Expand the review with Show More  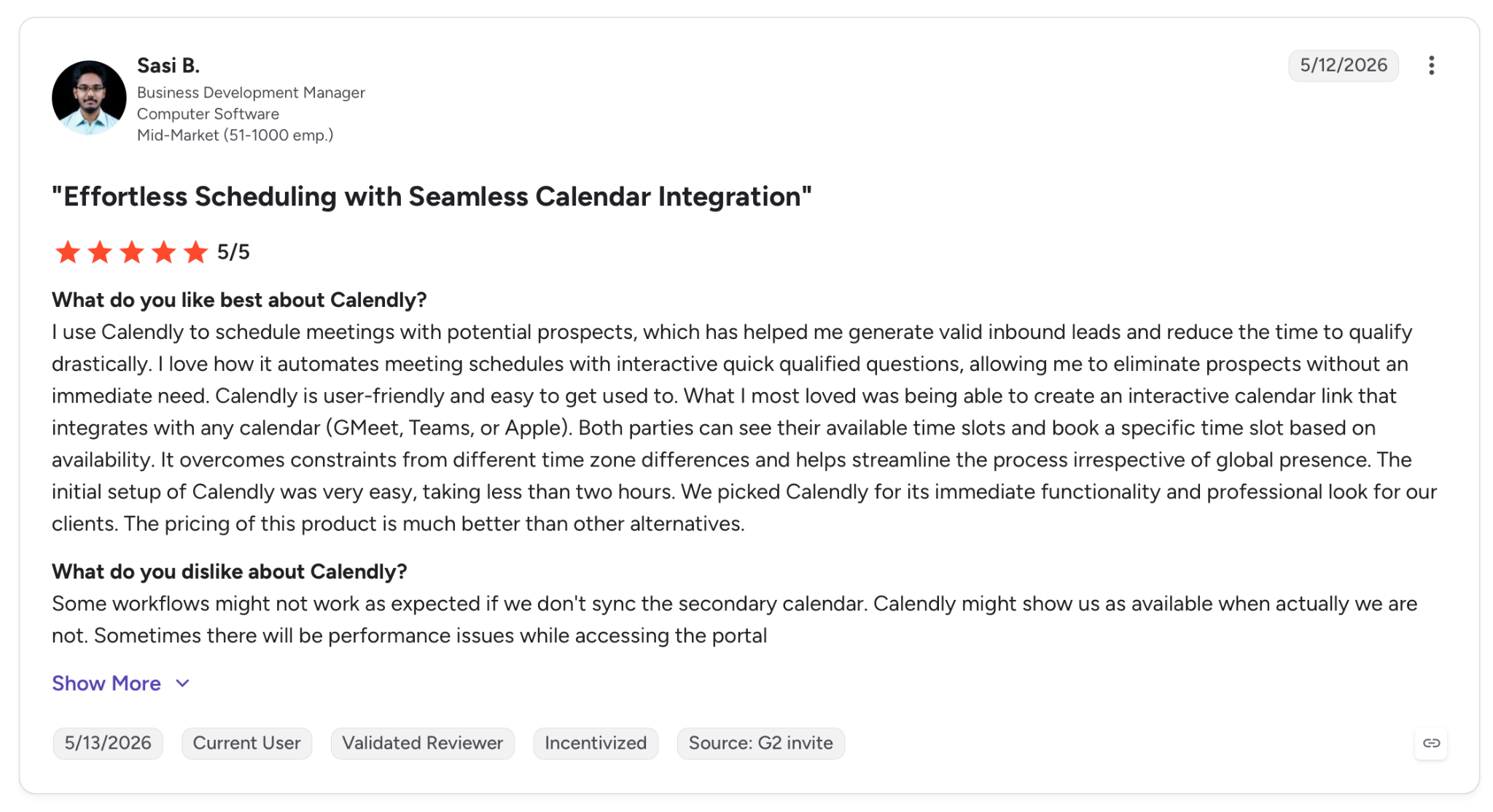pos(106,683)
